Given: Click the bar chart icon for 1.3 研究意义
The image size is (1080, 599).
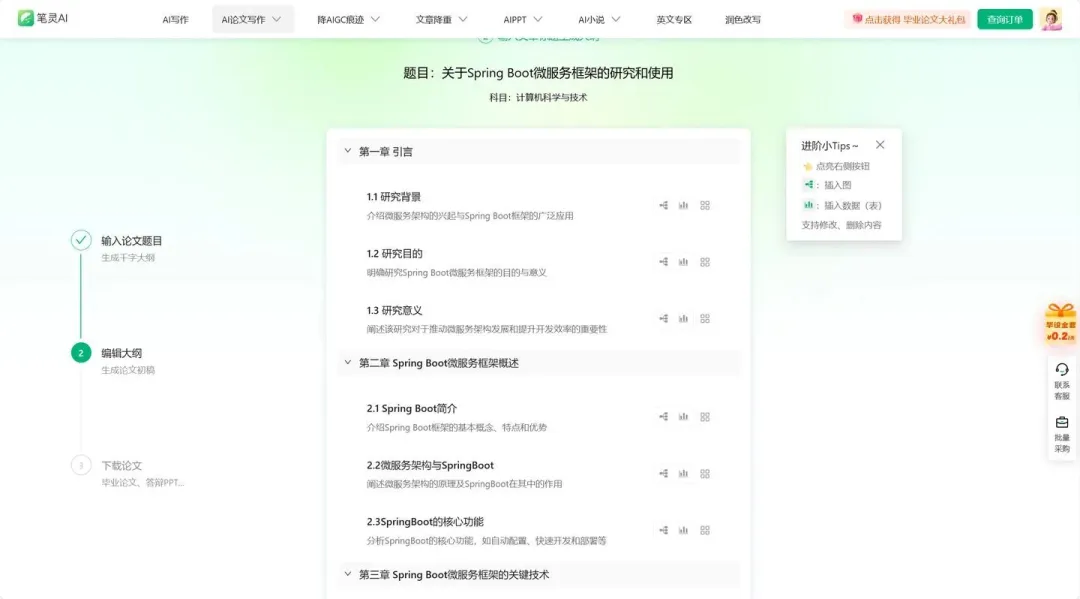Looking at the screenshot, I should (x=684, y=319).
